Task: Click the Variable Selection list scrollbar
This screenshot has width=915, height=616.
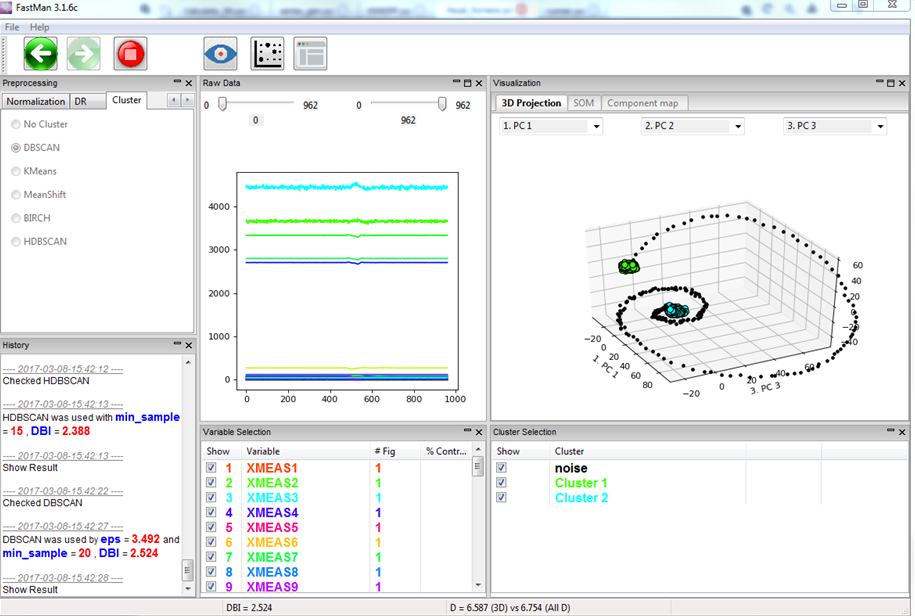Action: (478, 517)
